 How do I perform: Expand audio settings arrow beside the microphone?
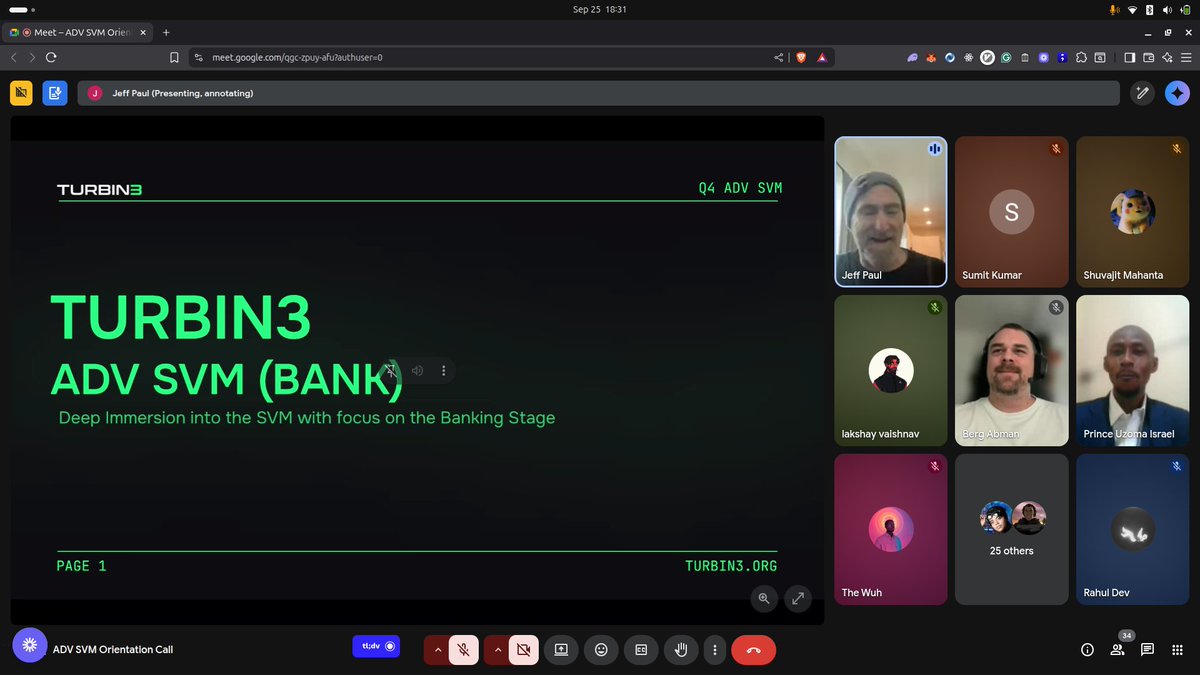pos(437,649)
